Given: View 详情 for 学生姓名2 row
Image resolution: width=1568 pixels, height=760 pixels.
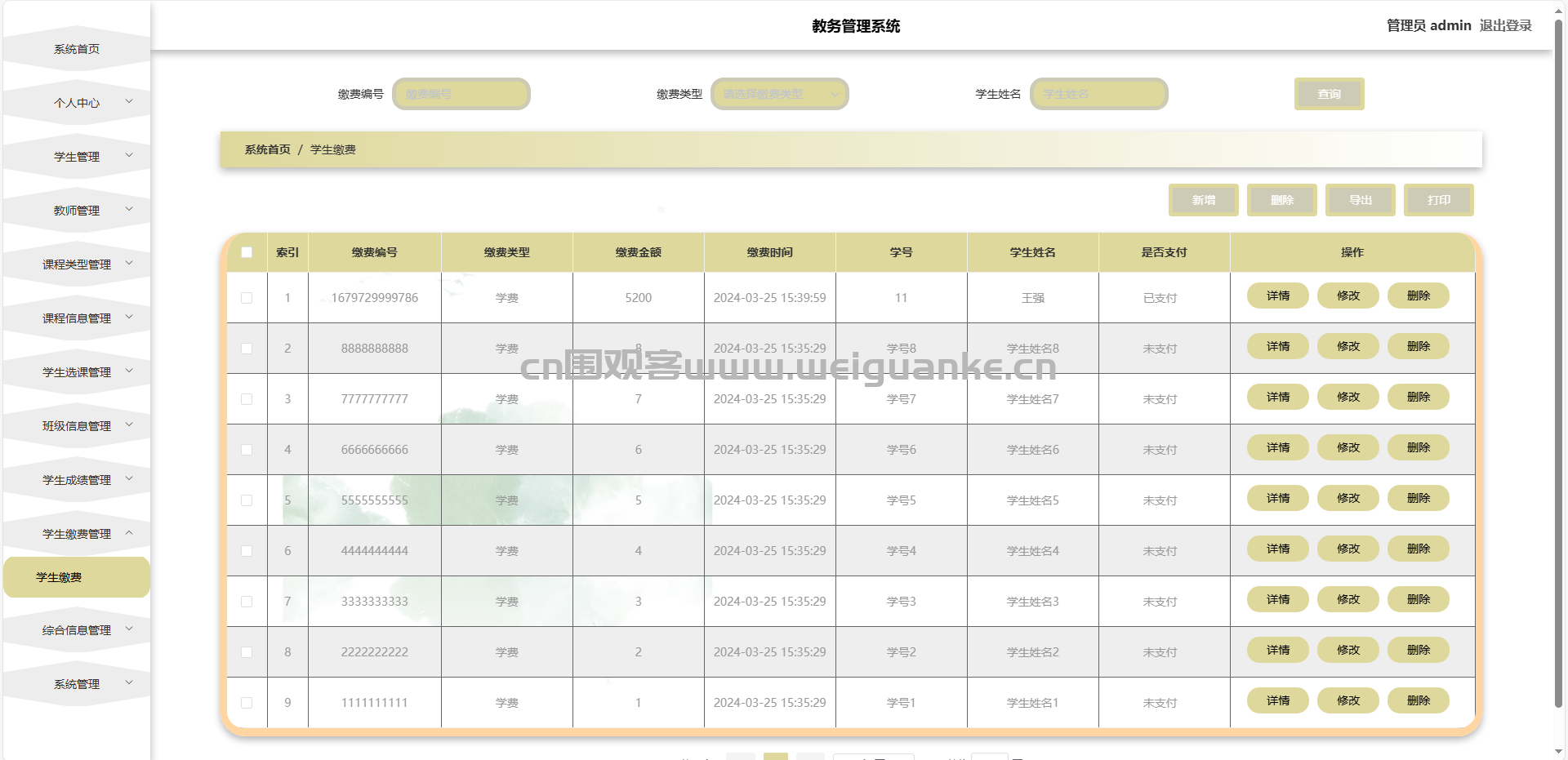Looking at the screenshot, I should point(1278,650).
